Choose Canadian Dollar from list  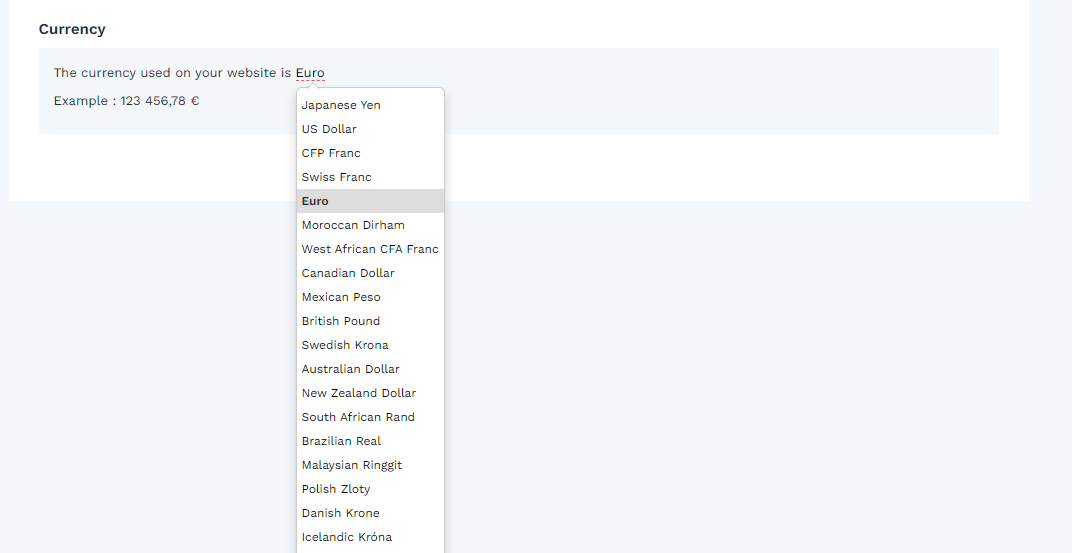point(370,273)
